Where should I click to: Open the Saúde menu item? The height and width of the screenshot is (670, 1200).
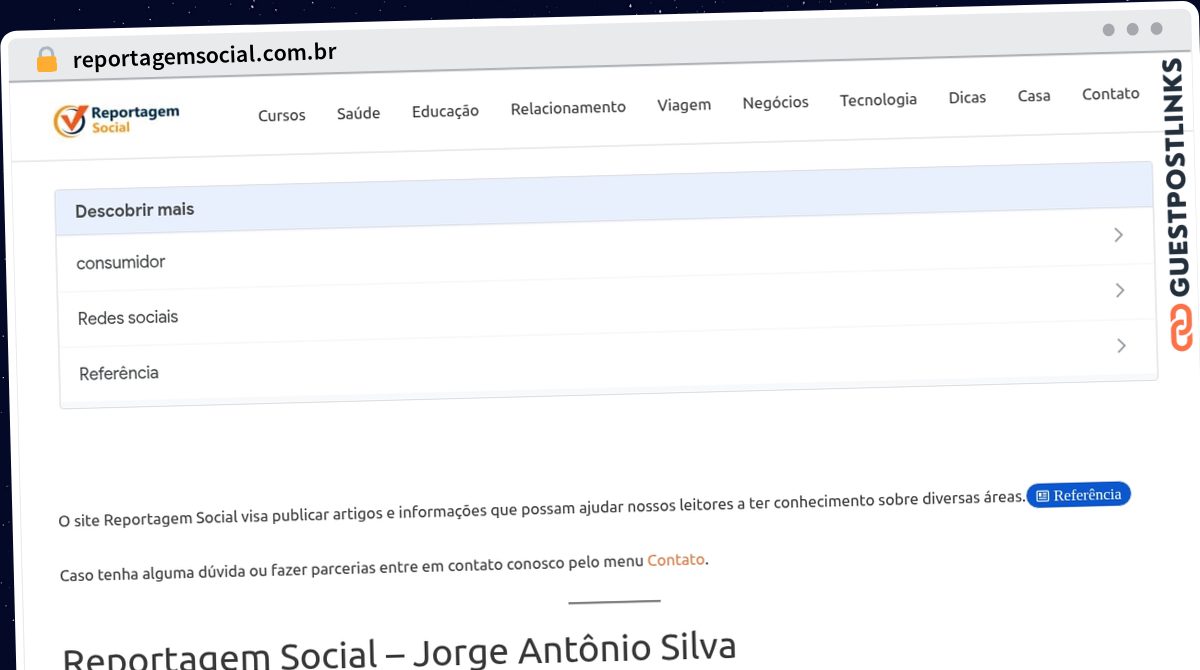(358, 113)
